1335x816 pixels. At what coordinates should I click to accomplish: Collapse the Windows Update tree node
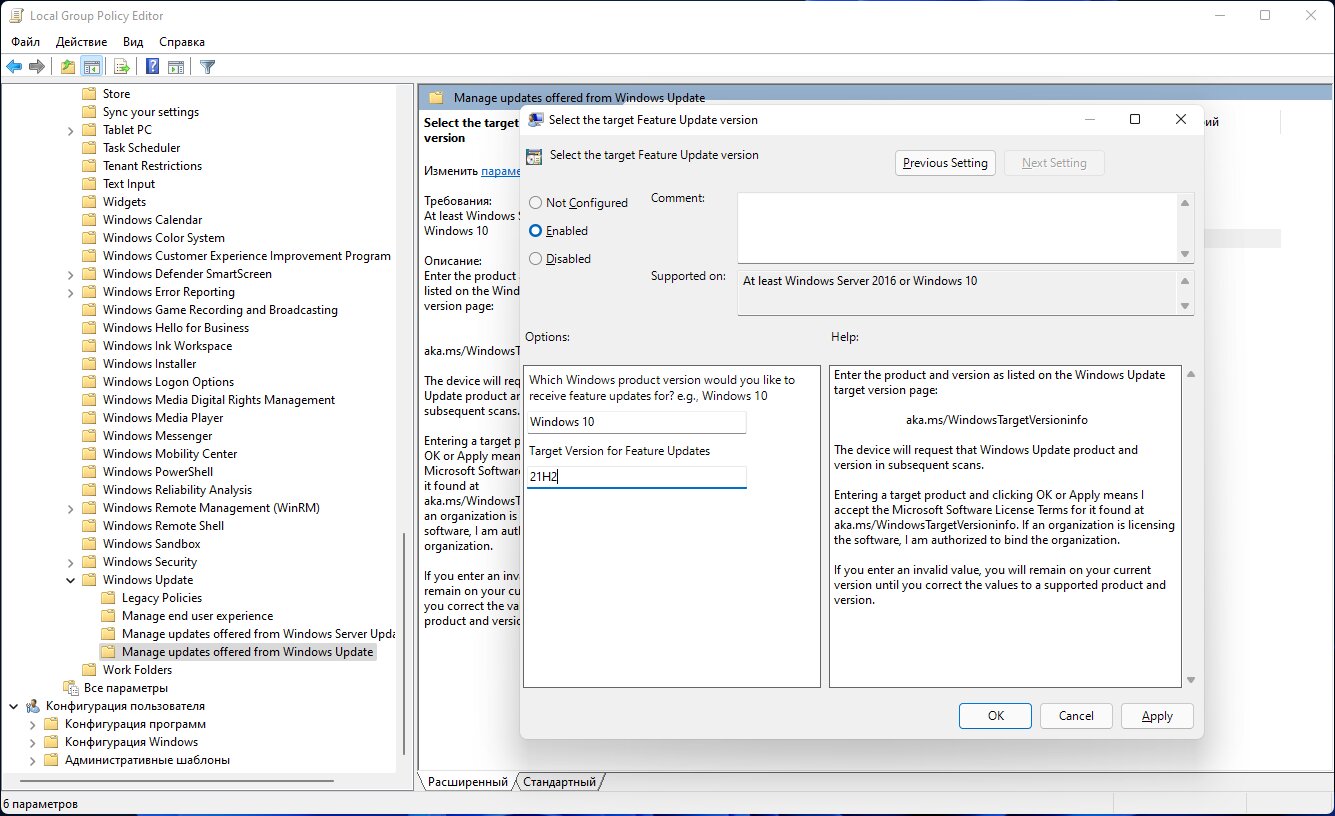tap(71, 580)
